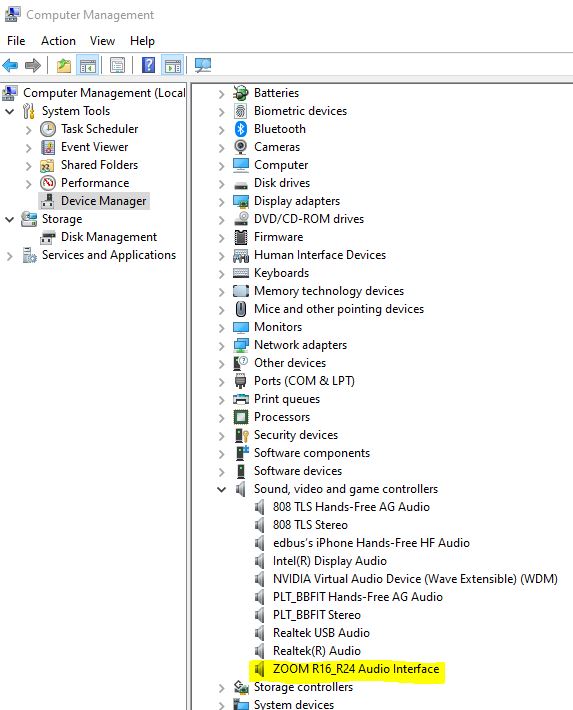Screen dimensions: 573x710
Task: Open the Action menu
Action: click(x=58, y=41)
